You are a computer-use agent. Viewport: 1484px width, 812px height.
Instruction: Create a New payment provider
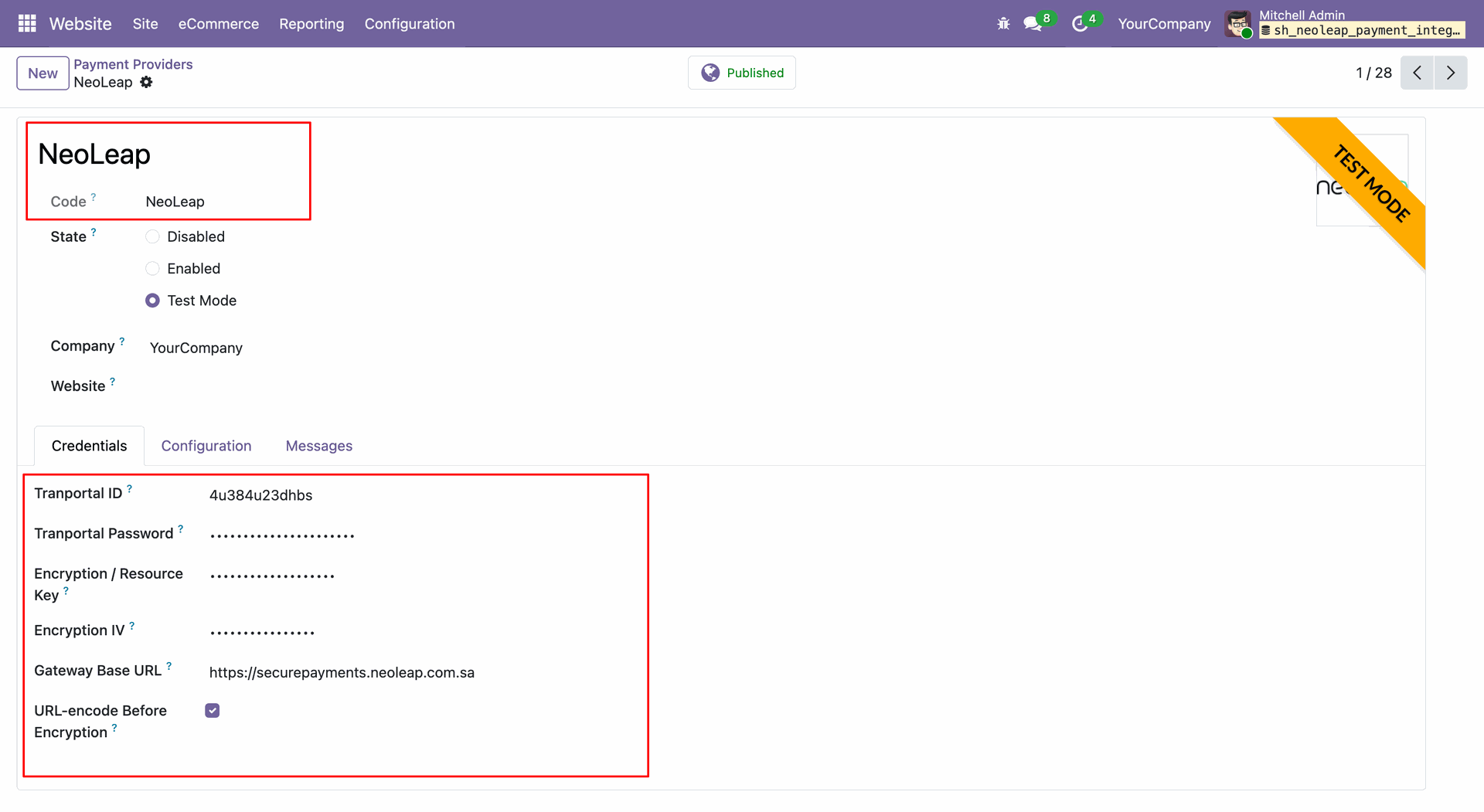coord(43,73)
